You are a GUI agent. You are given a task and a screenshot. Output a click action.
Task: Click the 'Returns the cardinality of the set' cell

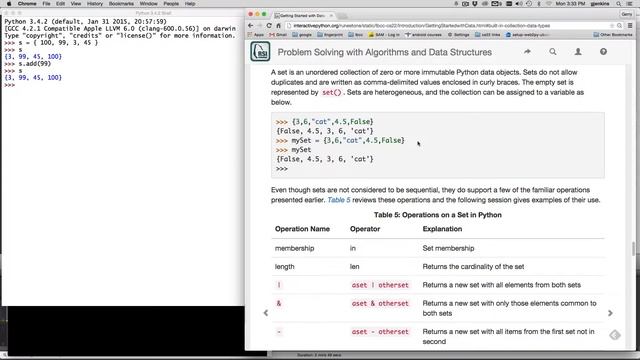point(473,267)
